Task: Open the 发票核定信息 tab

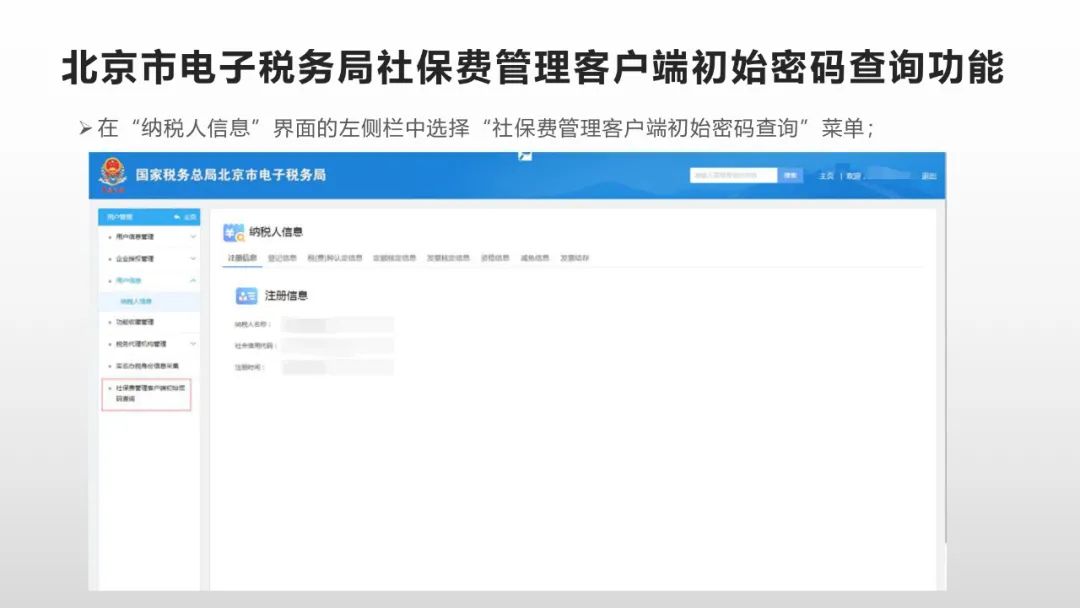Action: (x=448, y=258)
